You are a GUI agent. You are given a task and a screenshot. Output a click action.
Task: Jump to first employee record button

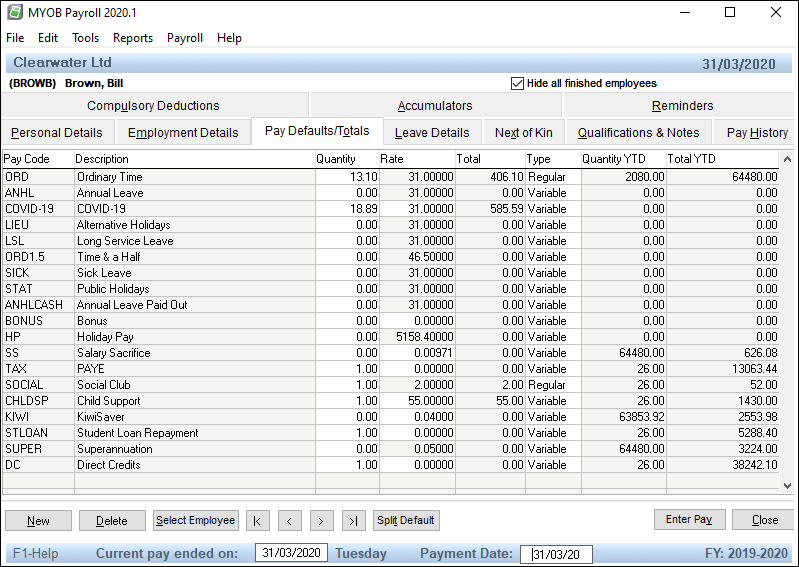click(x=257, y=520)
